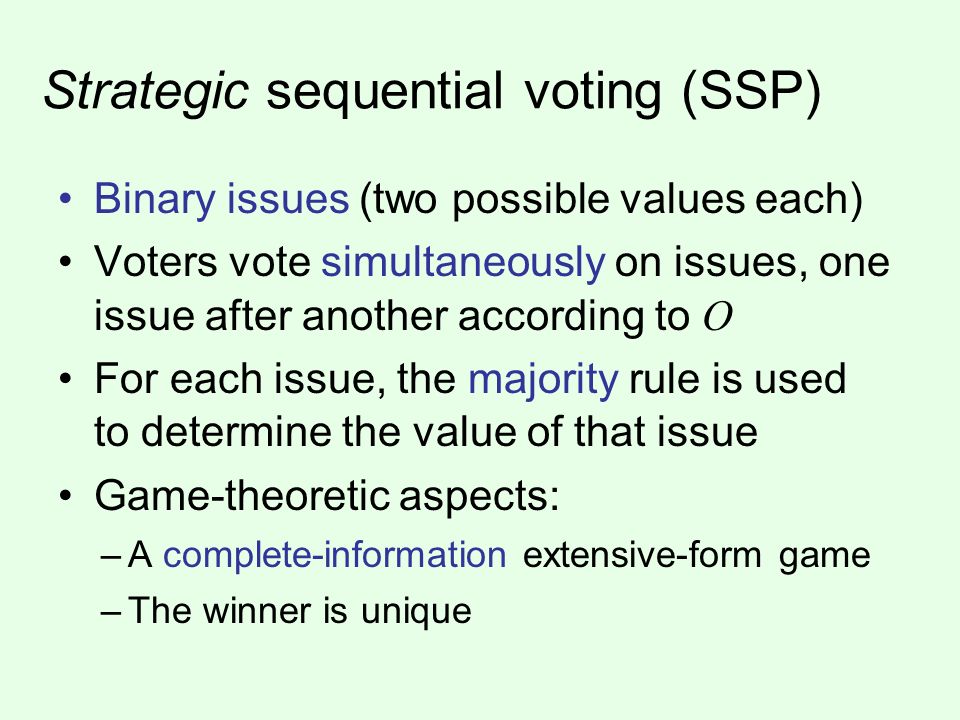Click the bullet before "Game-theoretic aspects"
Image resolution: width=960 pixels, height=720 pixels.
click(x=66, y=495)
